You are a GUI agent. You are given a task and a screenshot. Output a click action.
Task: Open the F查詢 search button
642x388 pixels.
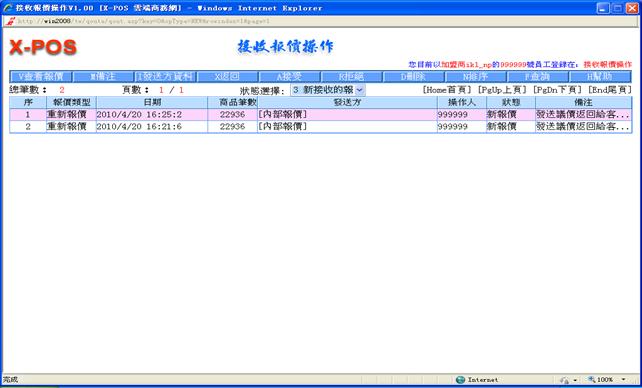[x=538, y=77]
